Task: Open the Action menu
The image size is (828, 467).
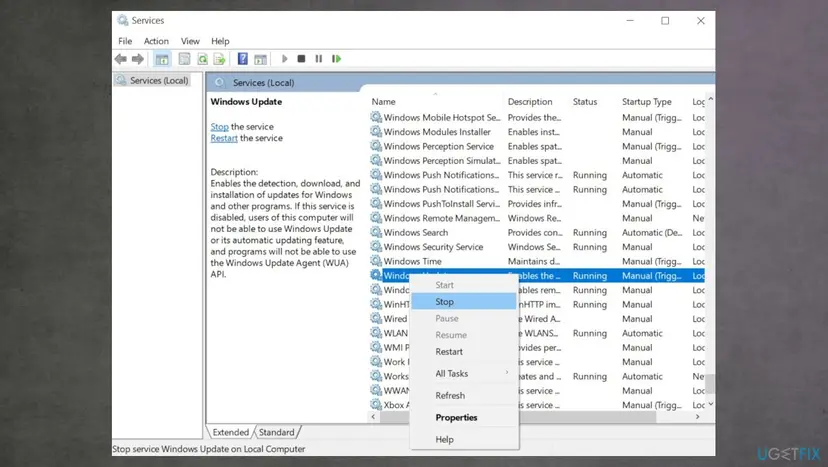Action: coord(156,41)
